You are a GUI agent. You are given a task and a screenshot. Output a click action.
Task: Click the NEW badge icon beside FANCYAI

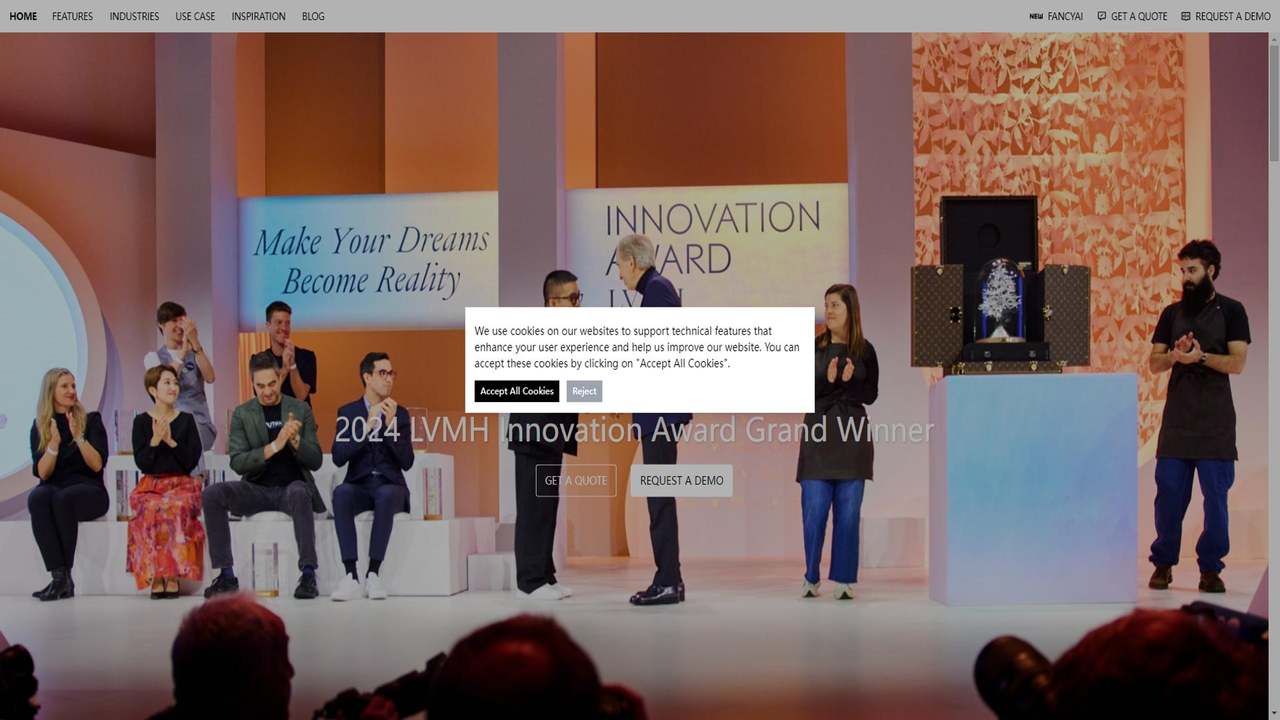tap(1036, 16)
